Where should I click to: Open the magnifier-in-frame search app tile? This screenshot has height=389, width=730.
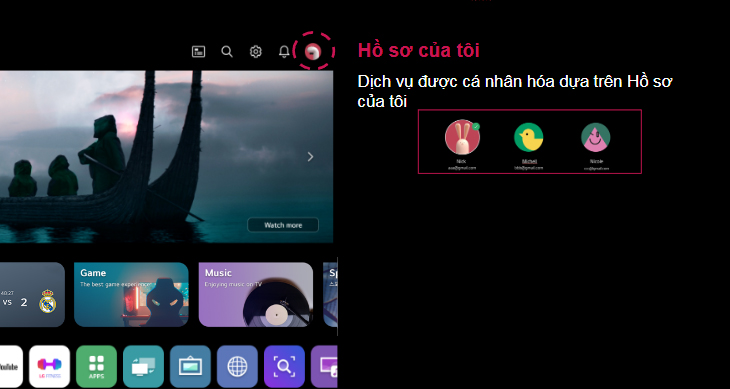point(284,367)
